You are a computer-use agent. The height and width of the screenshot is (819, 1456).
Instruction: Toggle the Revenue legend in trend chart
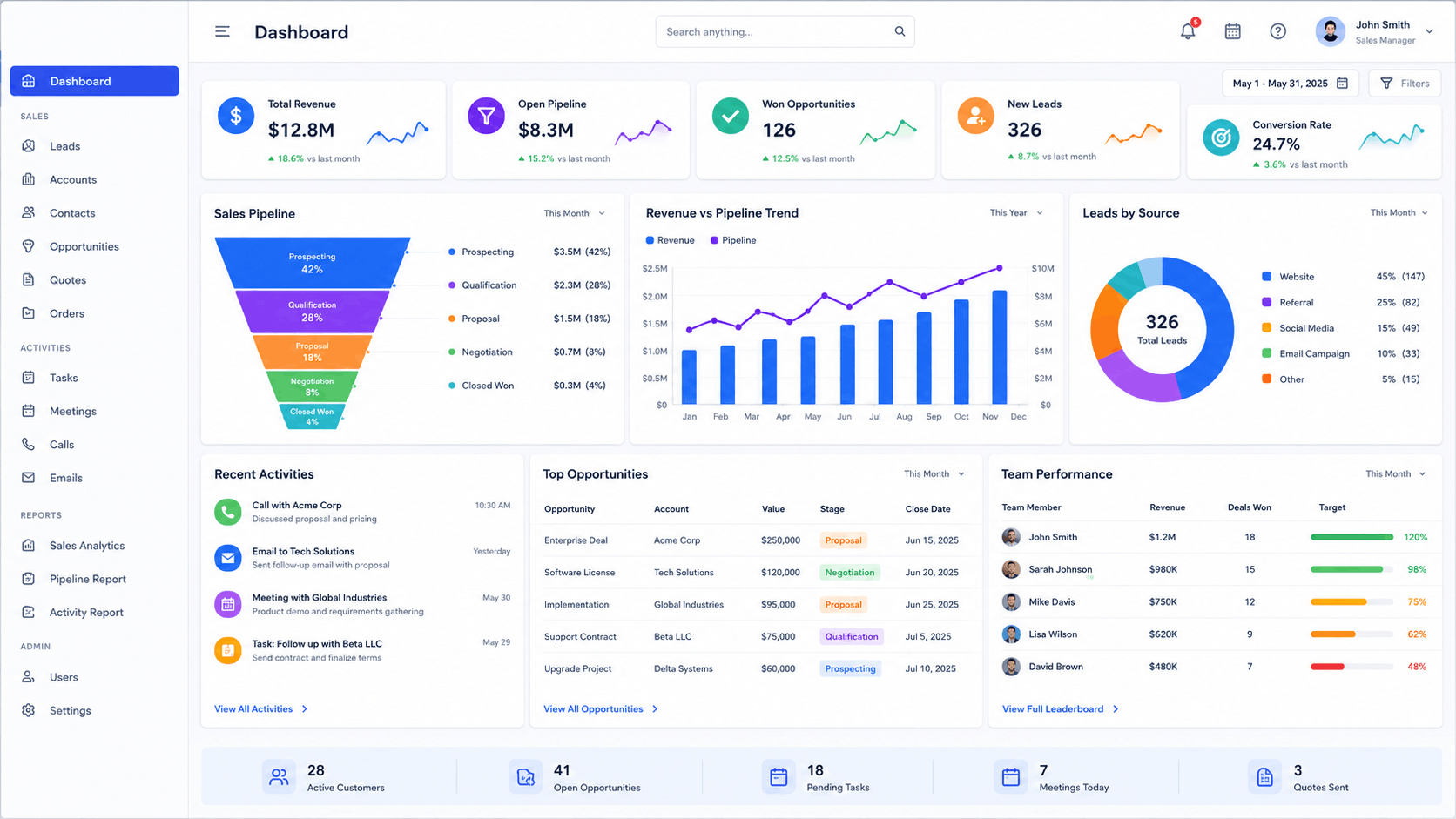tap(670, 240)
